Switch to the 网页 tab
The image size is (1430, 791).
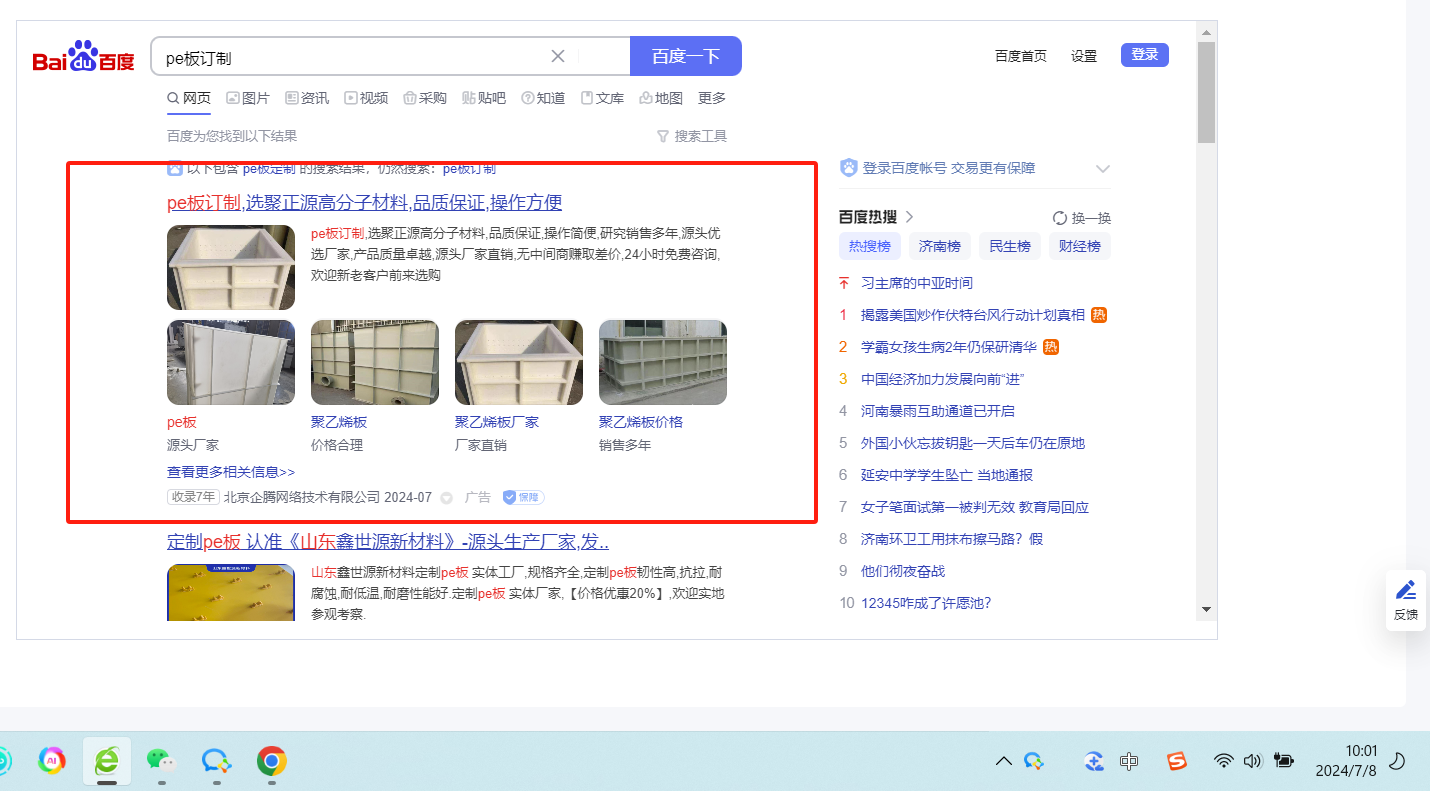tap(189, 98)
